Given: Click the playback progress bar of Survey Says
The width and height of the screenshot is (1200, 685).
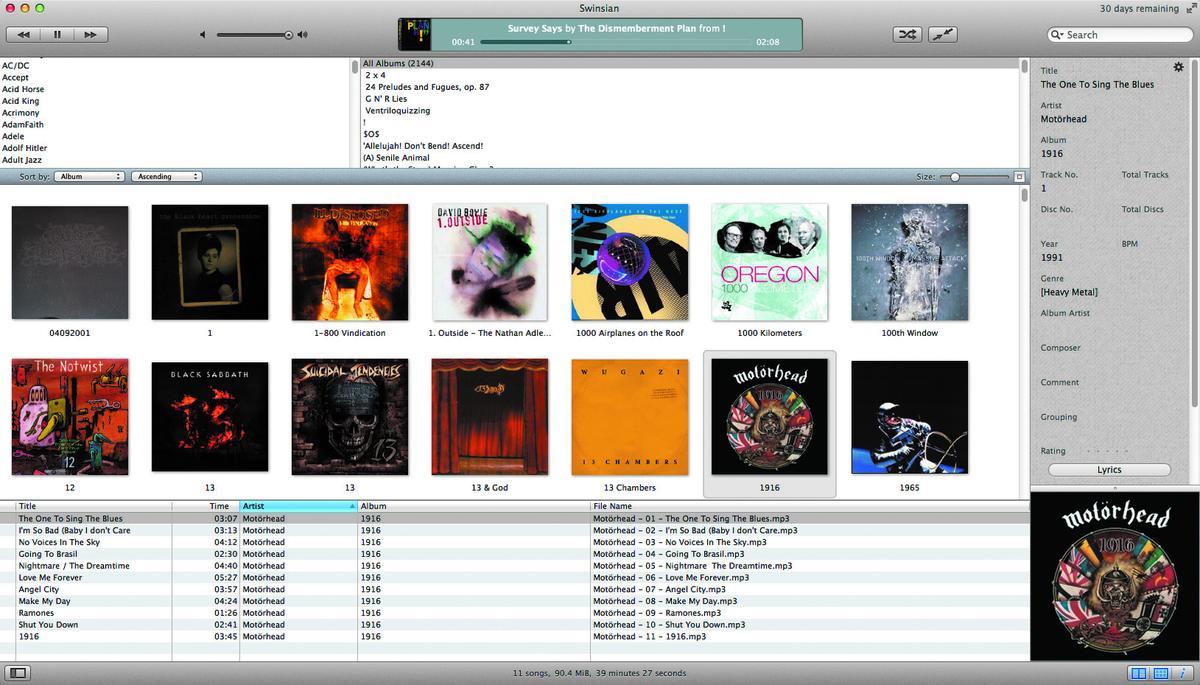Looking at the screenshot, I should click(615, 42).
